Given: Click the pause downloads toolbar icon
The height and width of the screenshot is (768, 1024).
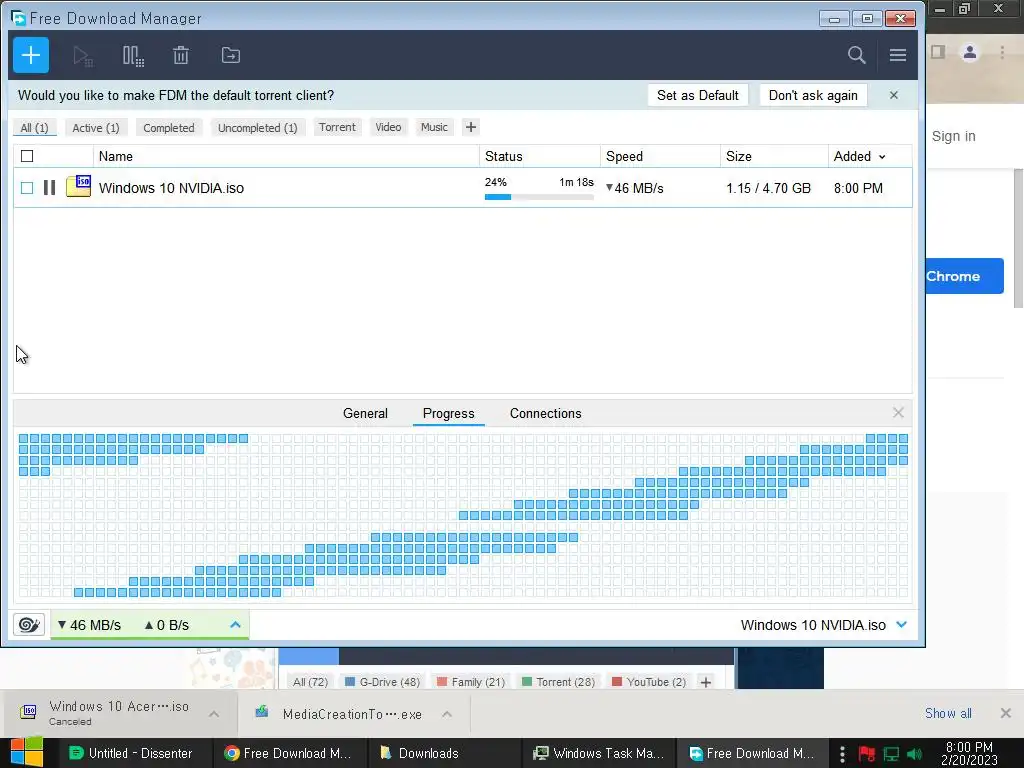Looking at the screenshot, I should coord(133,56).
